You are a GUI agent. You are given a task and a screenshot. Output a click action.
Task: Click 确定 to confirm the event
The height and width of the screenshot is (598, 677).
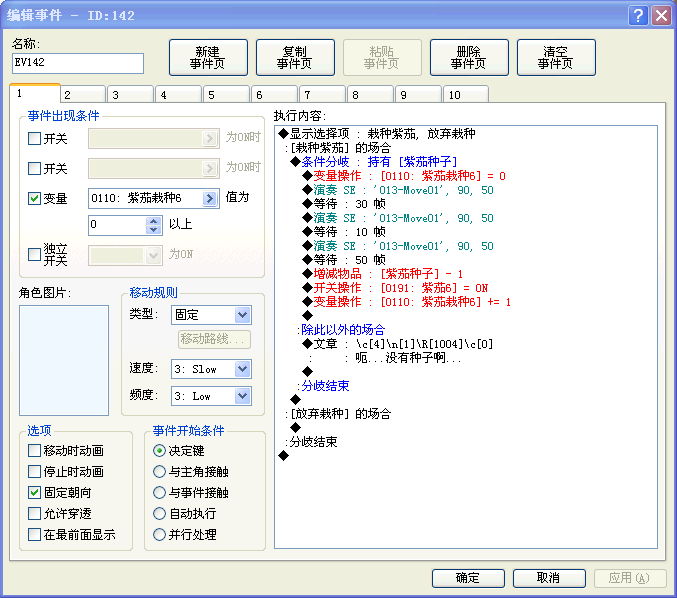468,578
